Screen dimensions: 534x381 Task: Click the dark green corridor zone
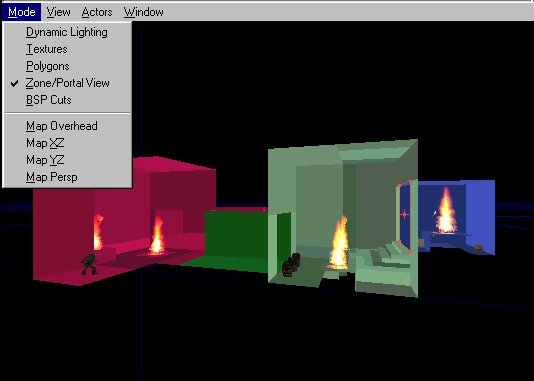click(236, 237)
